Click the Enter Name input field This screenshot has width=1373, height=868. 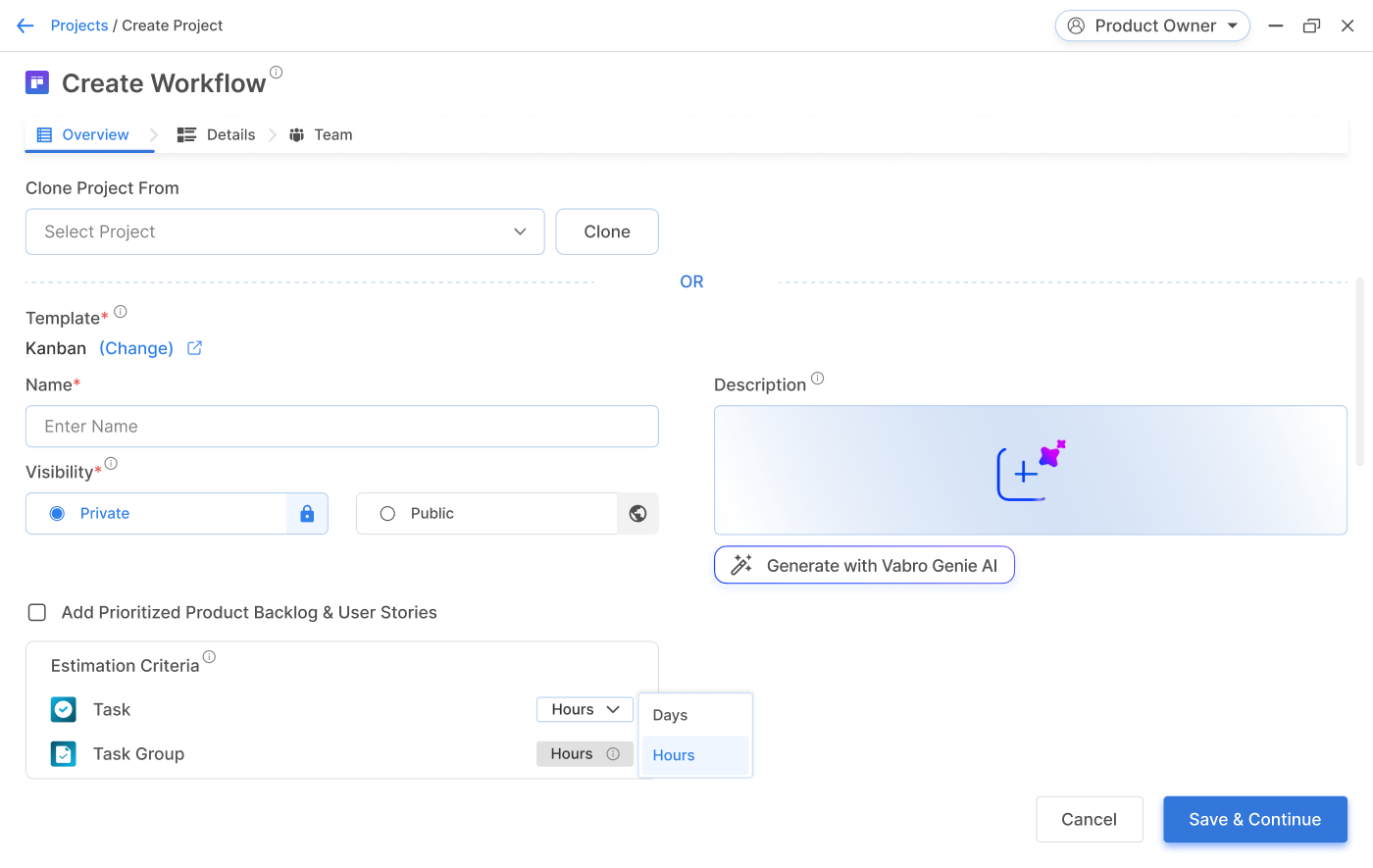click(341, 427)
